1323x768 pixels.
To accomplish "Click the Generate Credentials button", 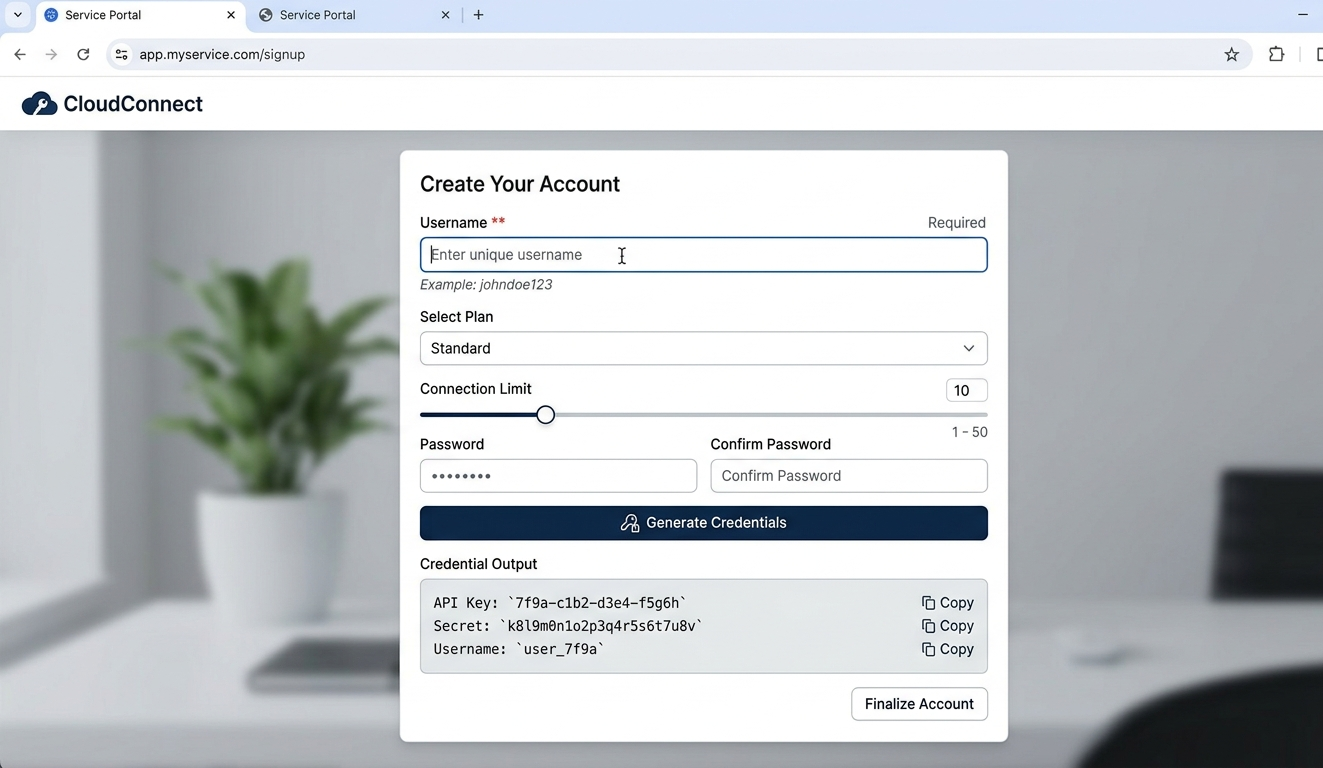I will tap(704, 523).
